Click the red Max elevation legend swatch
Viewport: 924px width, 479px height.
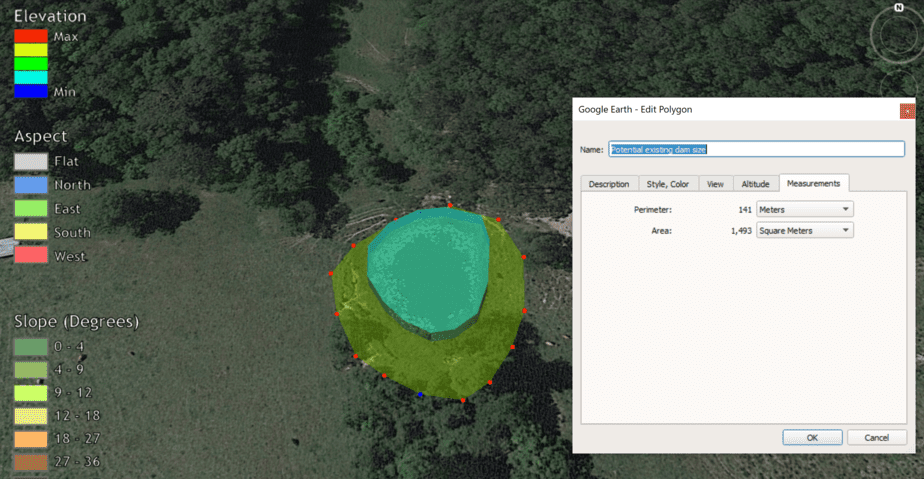[x=31, y=36]
